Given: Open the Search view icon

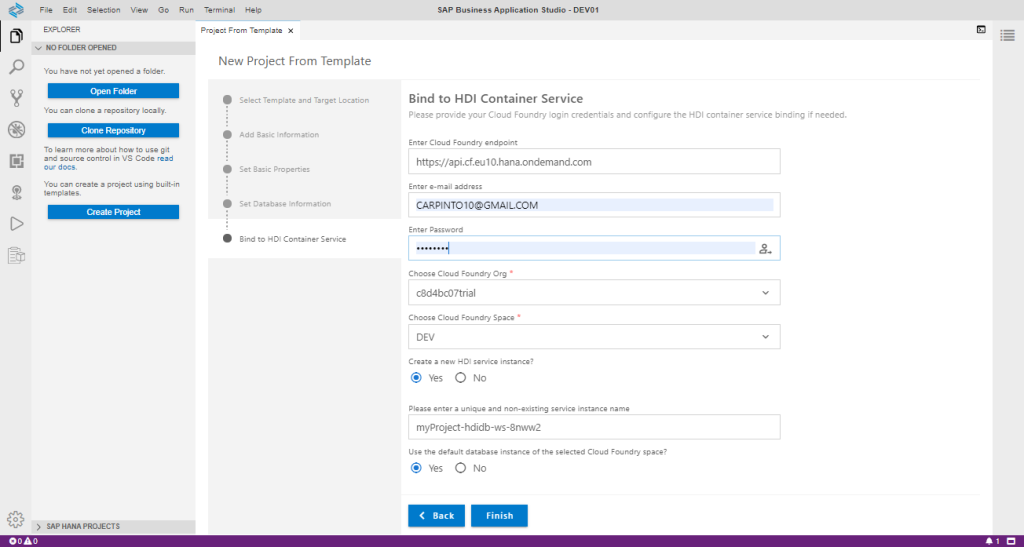Looking at the screenshot, I should click(16, 67).
